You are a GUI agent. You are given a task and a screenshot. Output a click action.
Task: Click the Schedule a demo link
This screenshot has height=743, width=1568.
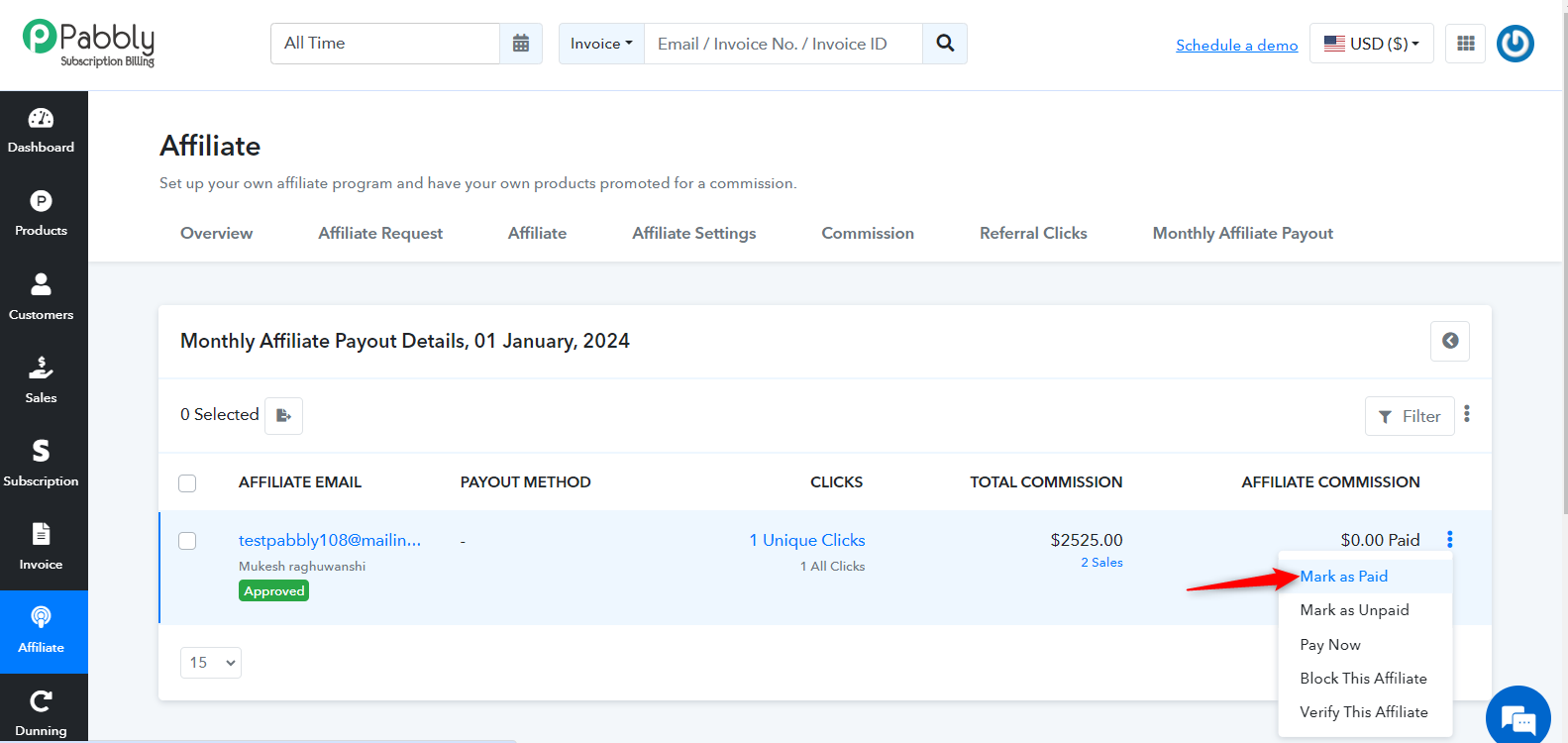[x=1236, y=46]
